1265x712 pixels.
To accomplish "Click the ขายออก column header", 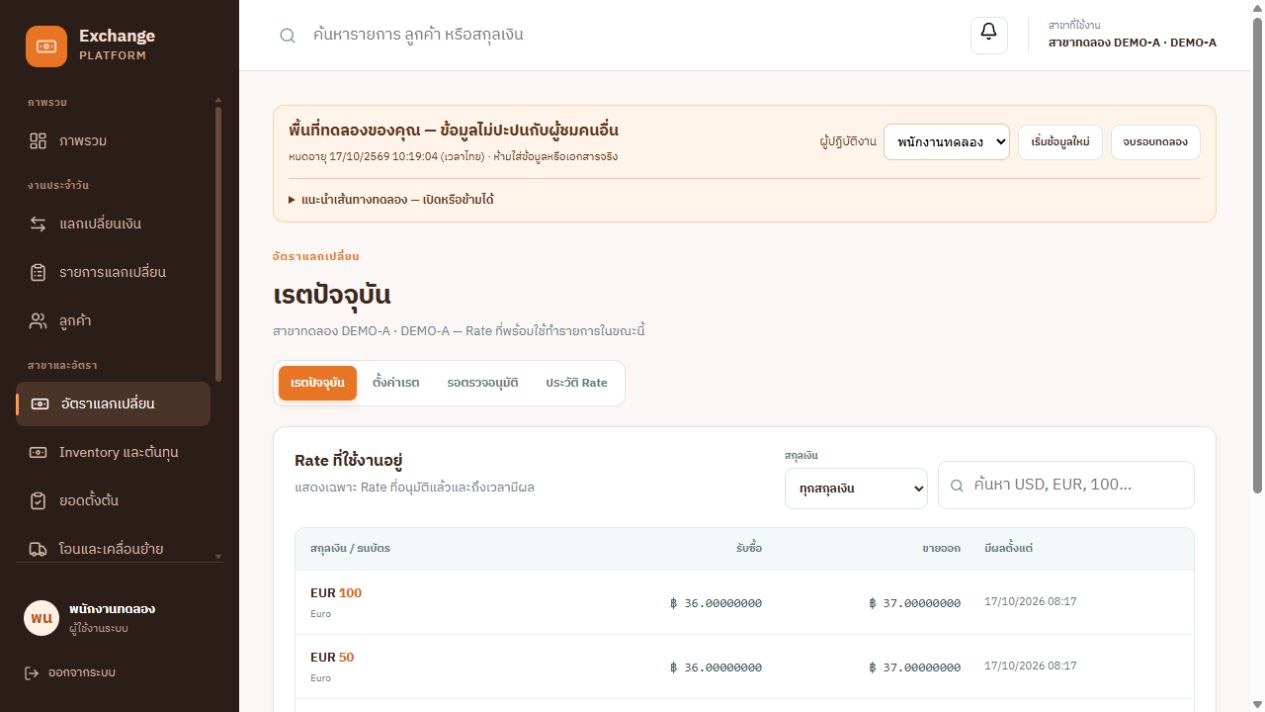I will [941, 548].
